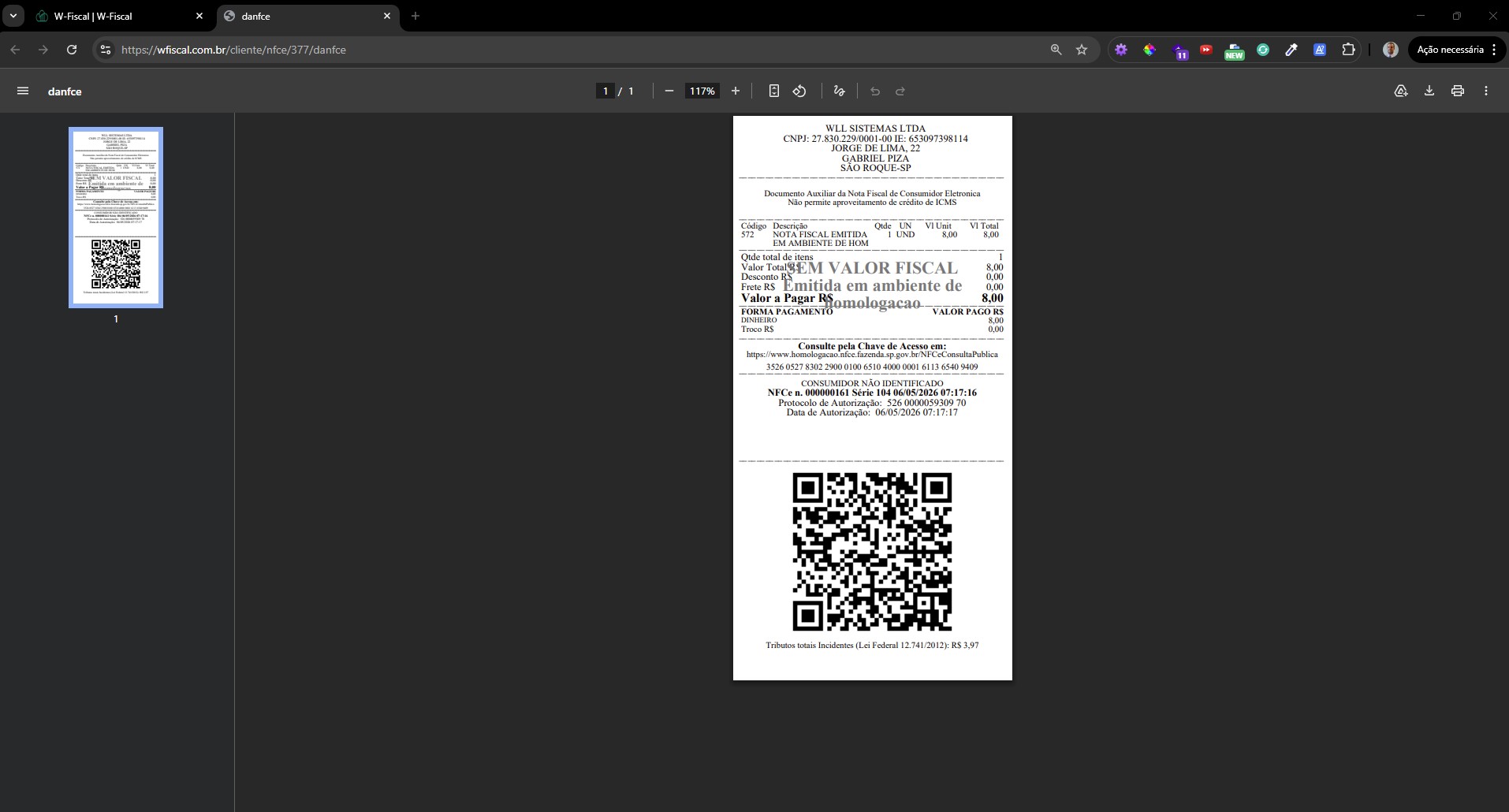
Task: Click the 'Protocolo de Autorização' line
Action: point(872,403)
